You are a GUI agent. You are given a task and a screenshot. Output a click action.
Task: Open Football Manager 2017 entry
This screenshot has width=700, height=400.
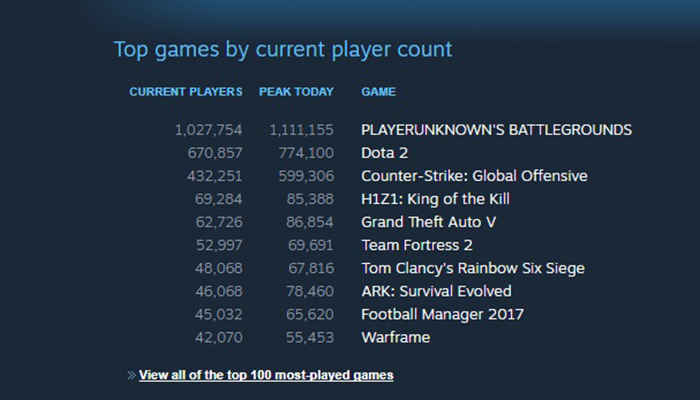pyautogui.click(x=442, y=314)
